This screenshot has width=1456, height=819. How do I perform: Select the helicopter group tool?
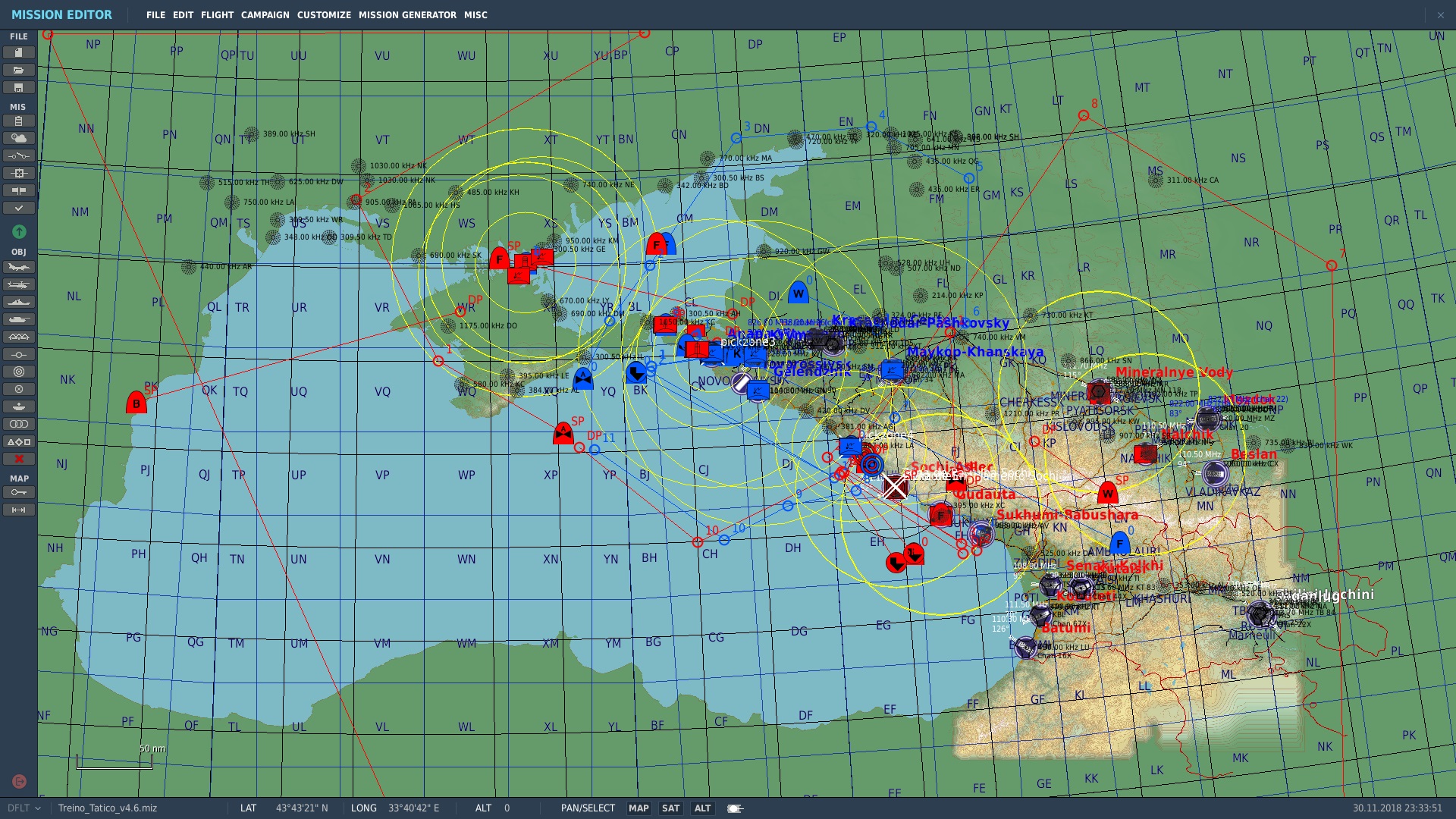[18, 284]
